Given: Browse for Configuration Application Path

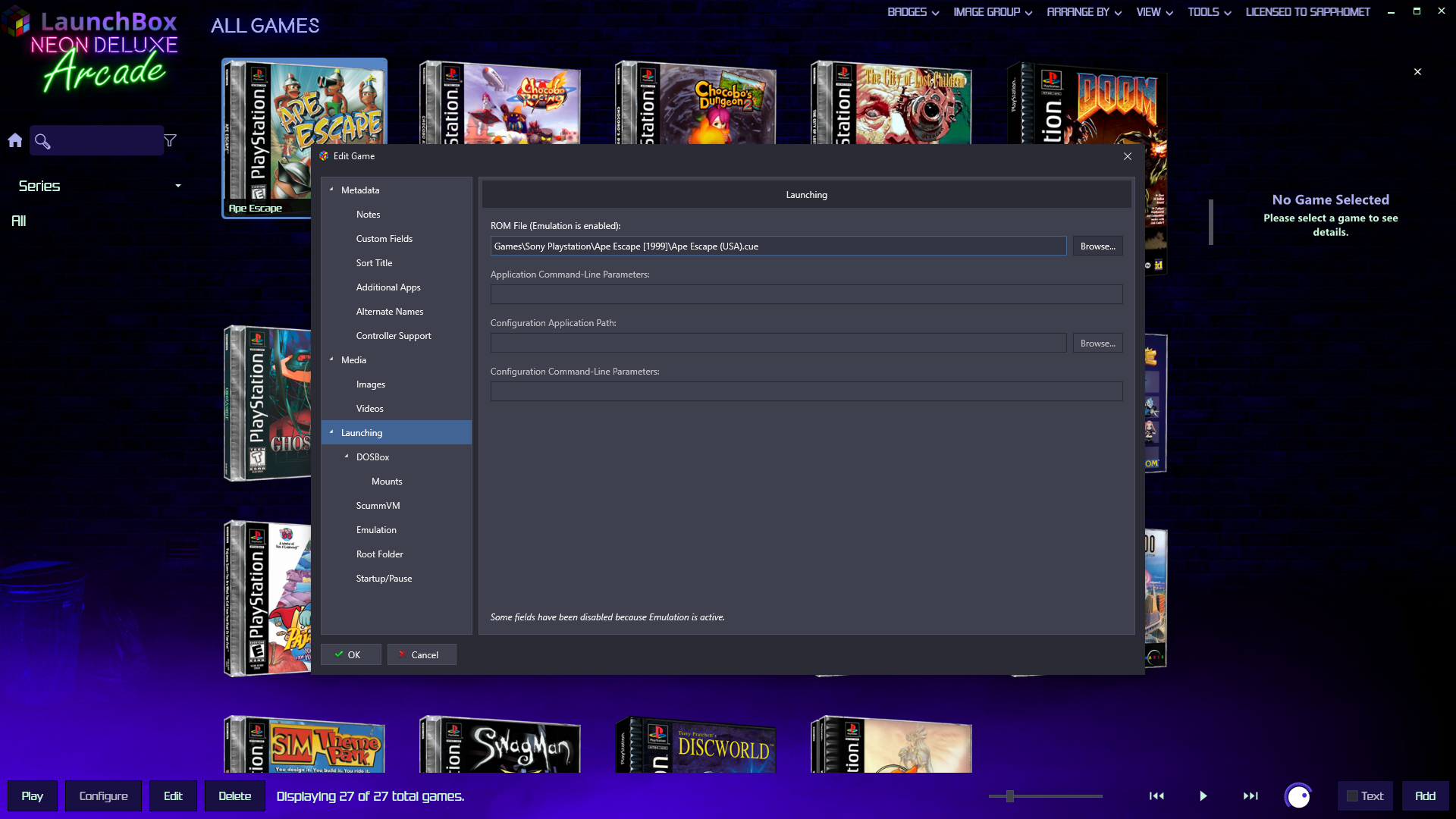Looking at the screenshot, I should point(1097,343).
